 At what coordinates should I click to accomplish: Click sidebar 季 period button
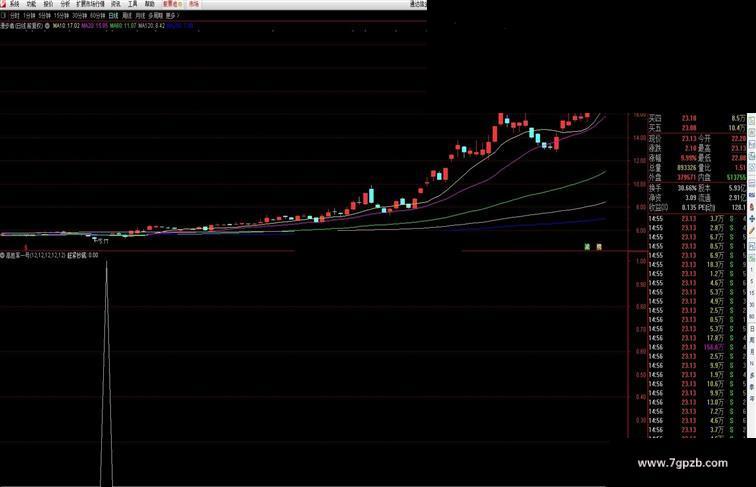coord(752,387)
